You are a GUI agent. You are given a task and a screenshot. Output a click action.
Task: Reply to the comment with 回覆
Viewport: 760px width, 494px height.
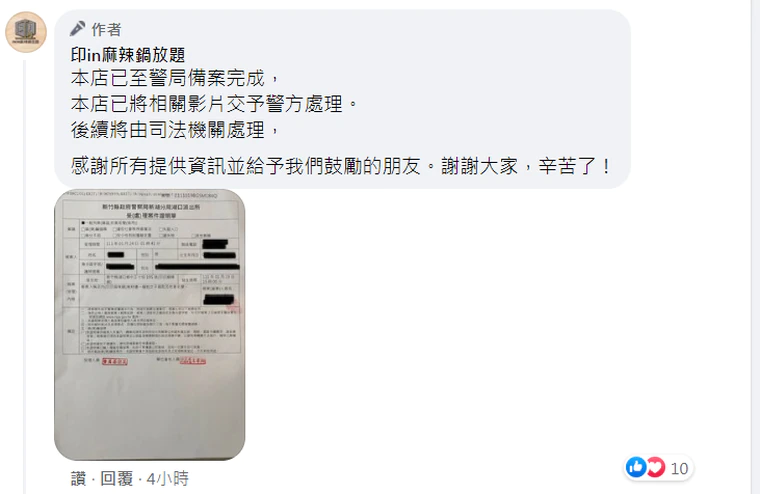tap(116, 479)
